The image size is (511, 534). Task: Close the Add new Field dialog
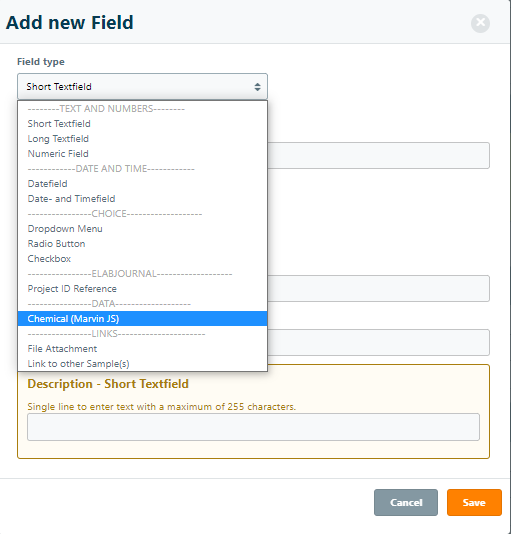click(480, 23)
